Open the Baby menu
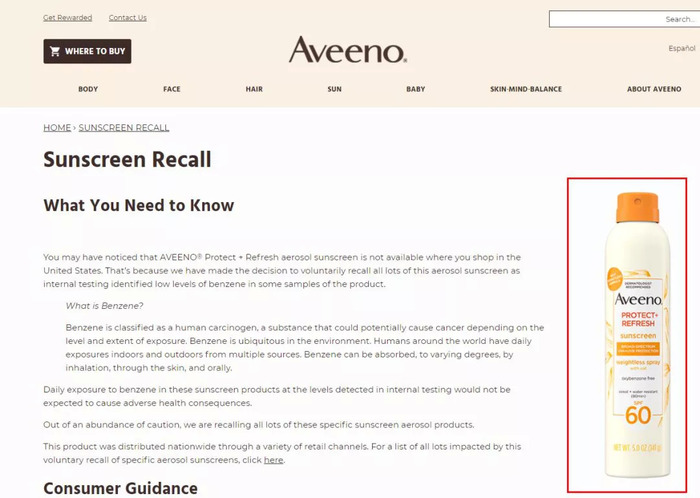Viewport: 700px width, 498px height. [x=416, y=89]
